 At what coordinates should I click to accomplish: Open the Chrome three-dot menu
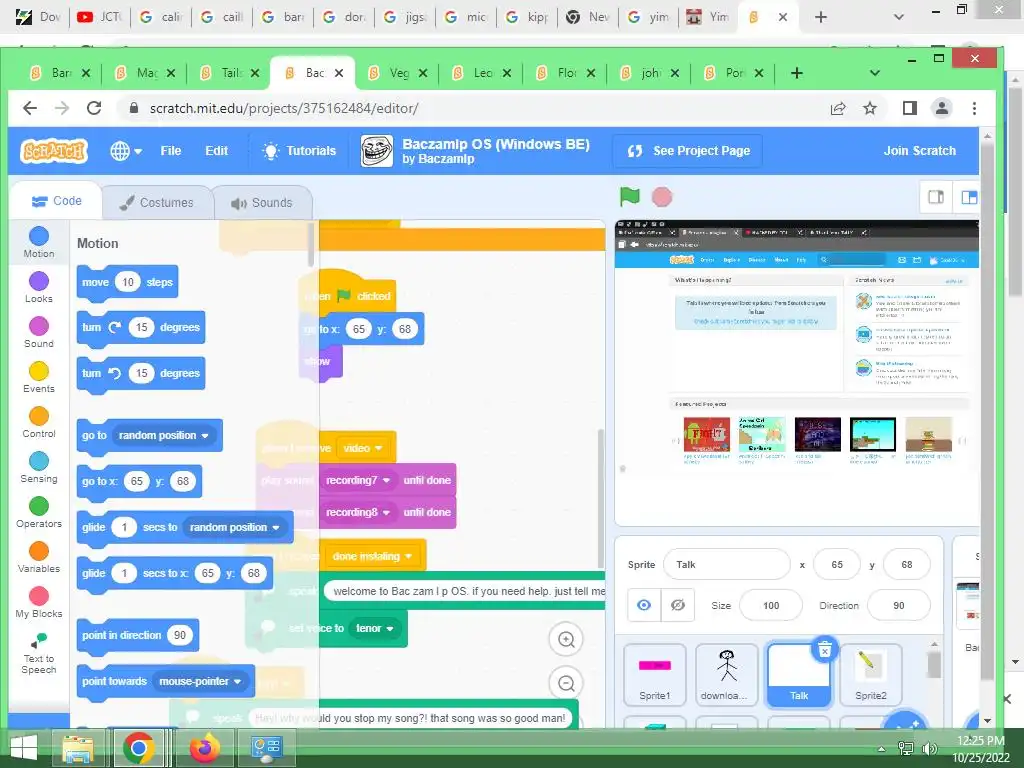pyautogui.click(x=974, y=108)
